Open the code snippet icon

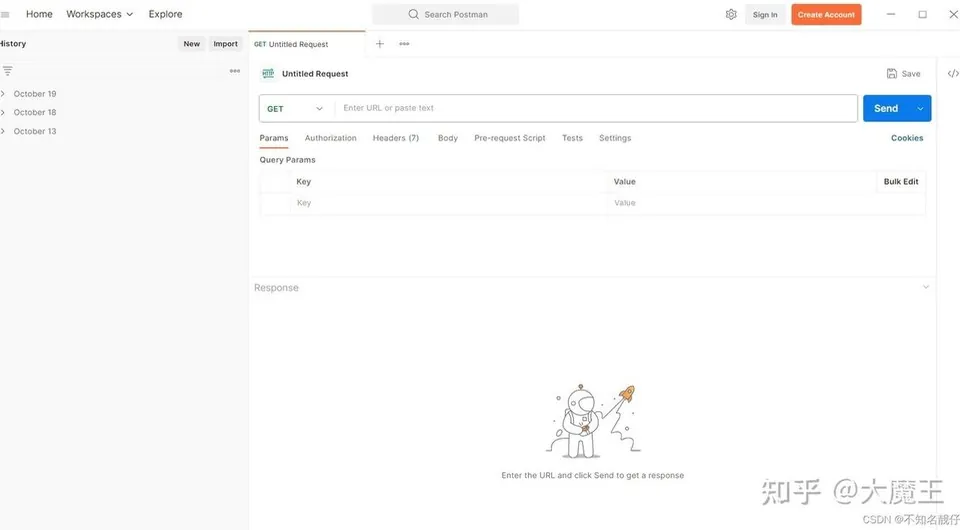(x=953, y=73)
